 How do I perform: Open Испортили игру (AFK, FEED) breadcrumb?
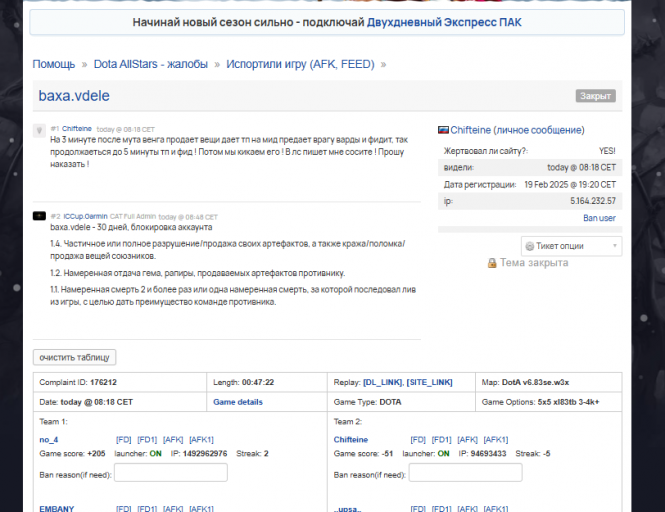300,64
